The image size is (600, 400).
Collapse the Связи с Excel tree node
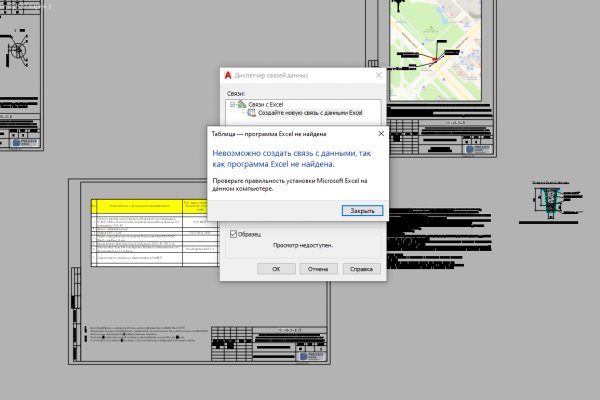click(232, 104)
